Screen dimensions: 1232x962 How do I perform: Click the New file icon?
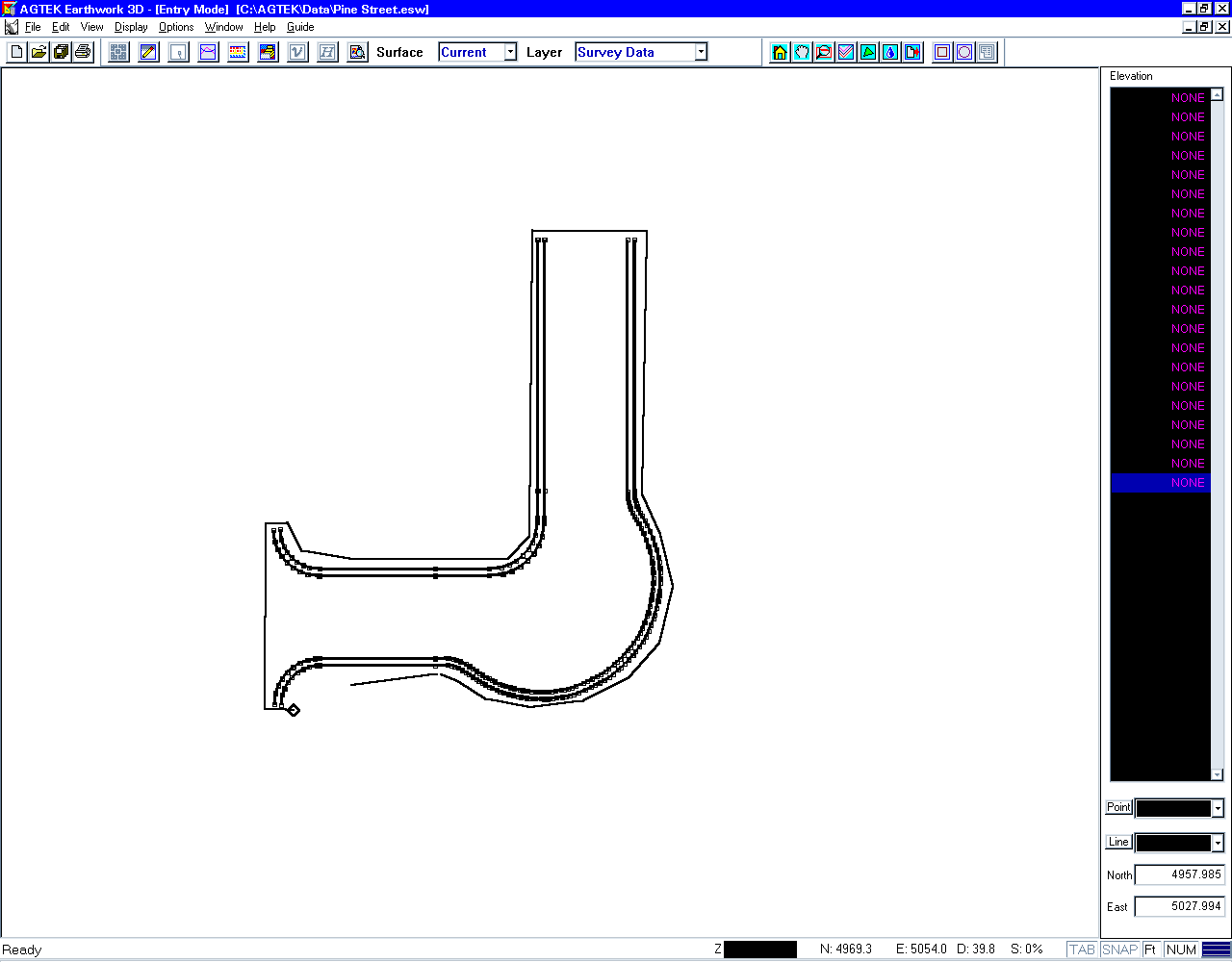coord(16,52)
